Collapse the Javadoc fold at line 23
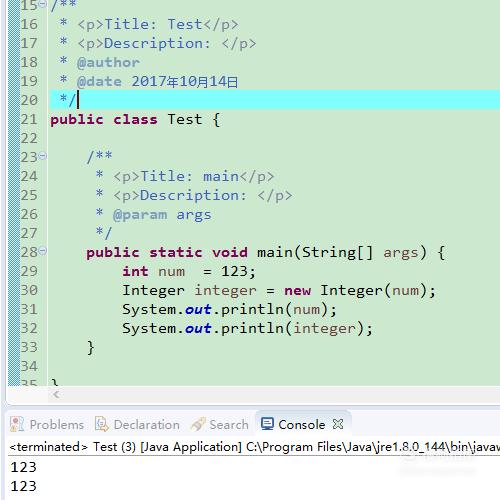This screenshot has height=500, width=500. (x=43, y=156)
